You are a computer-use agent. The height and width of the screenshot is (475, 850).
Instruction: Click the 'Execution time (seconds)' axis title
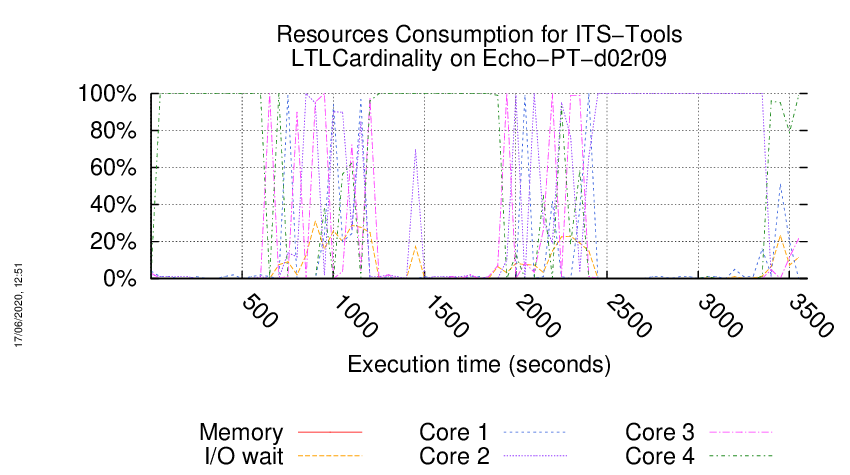click(479, 364)
